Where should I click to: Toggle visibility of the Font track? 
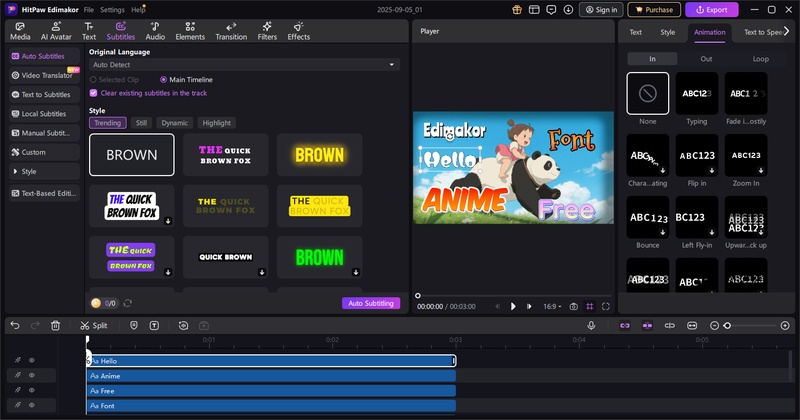(x=32, y=405)
